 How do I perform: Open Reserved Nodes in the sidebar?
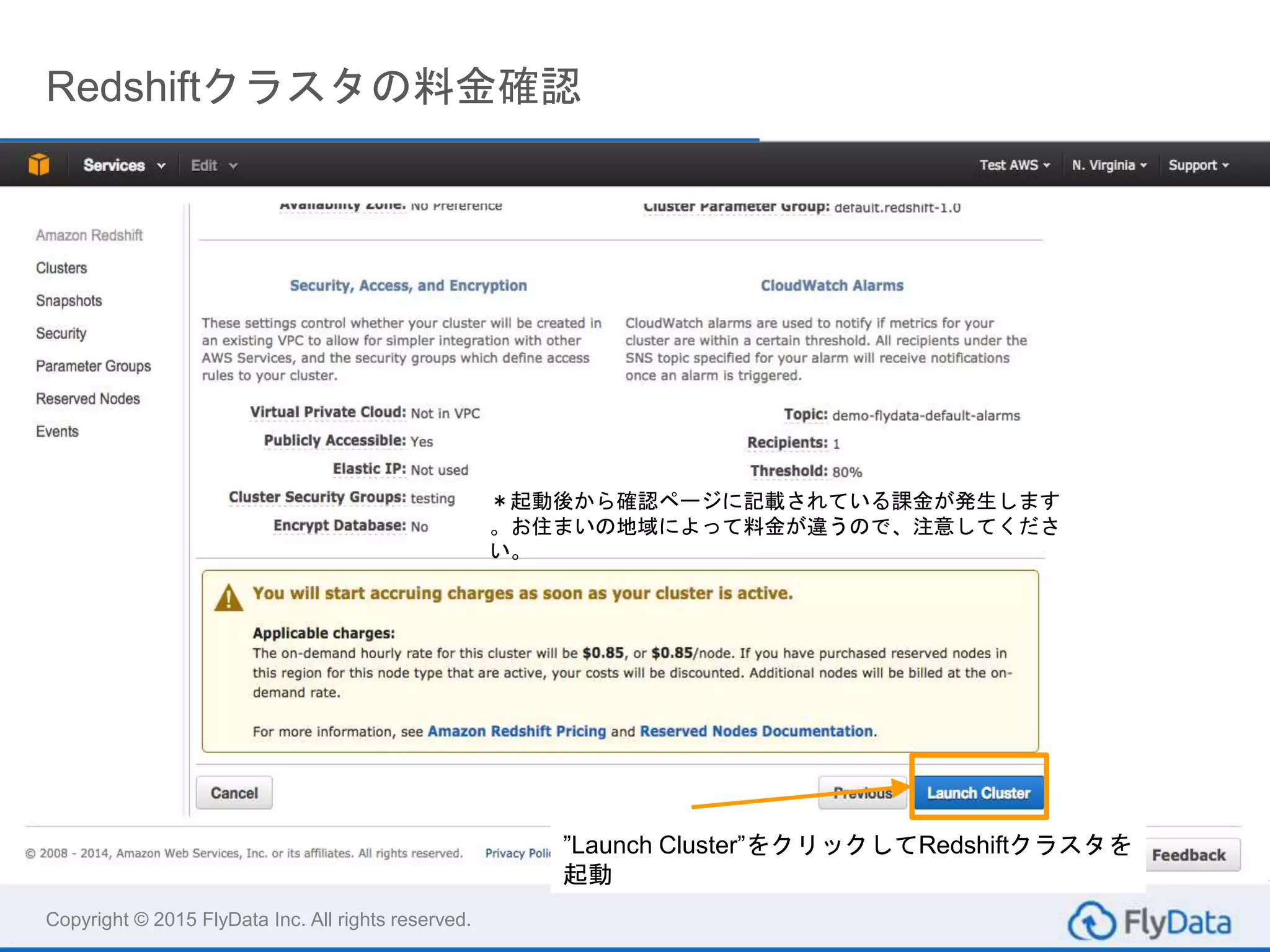tap(88, 399)
